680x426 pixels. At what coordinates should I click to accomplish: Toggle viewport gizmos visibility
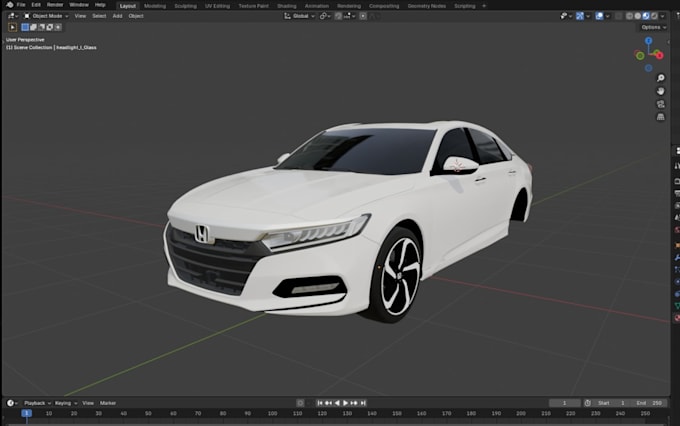[x=580, y=16]
